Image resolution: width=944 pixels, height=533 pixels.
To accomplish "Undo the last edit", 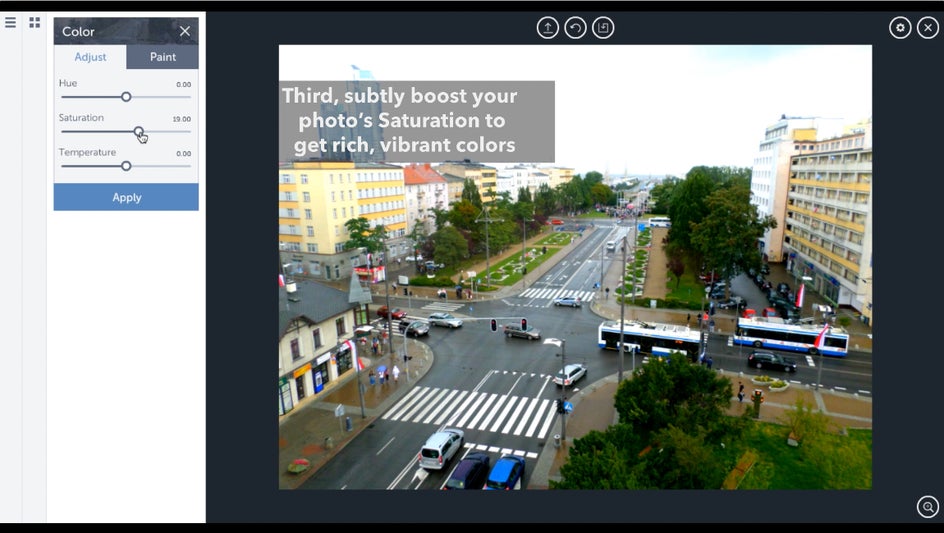I will click(575, 28).
